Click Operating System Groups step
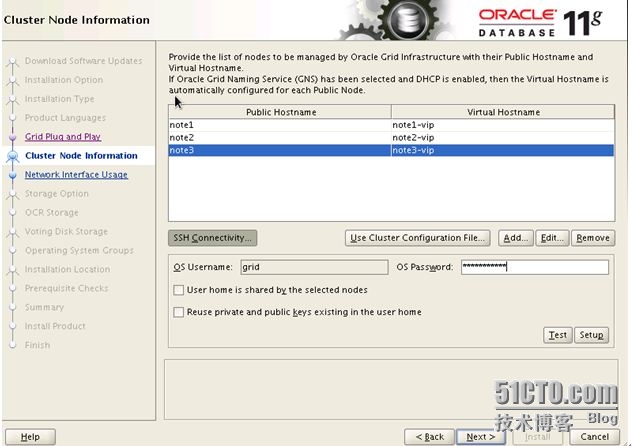The width and height of the screenshot is (632, 446). (x=79, y=250)
